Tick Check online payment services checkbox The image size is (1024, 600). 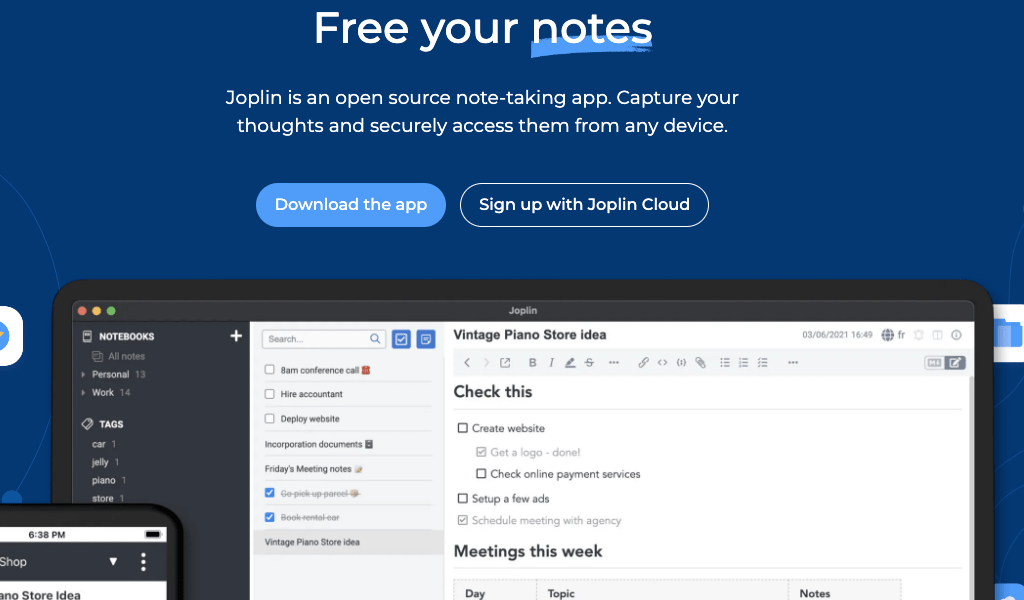click(481, 474)
